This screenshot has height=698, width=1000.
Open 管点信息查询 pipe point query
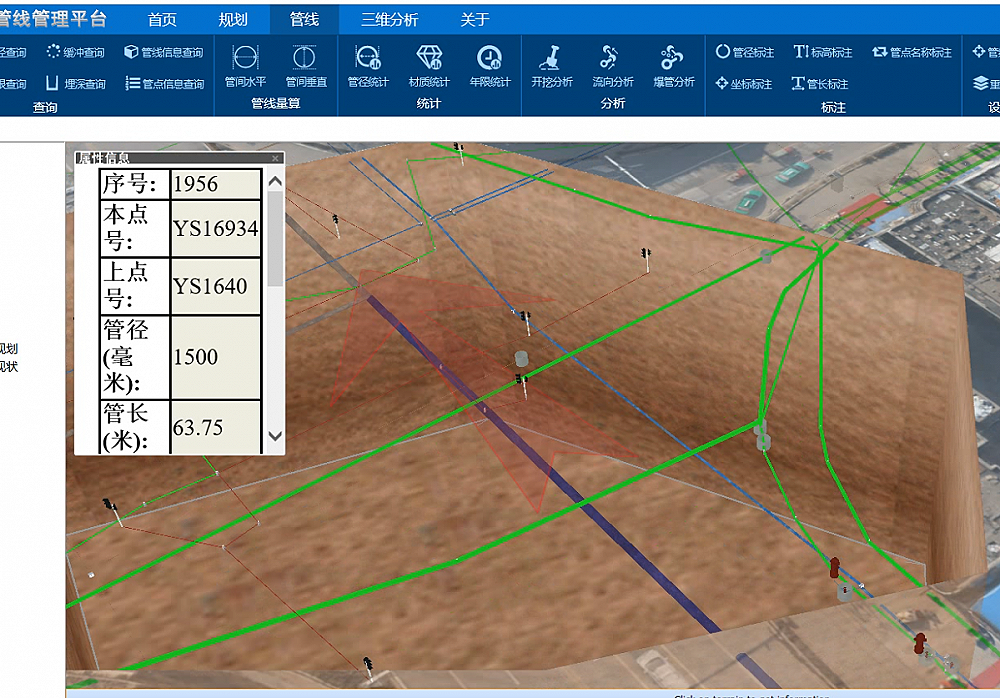click(164, 84)
